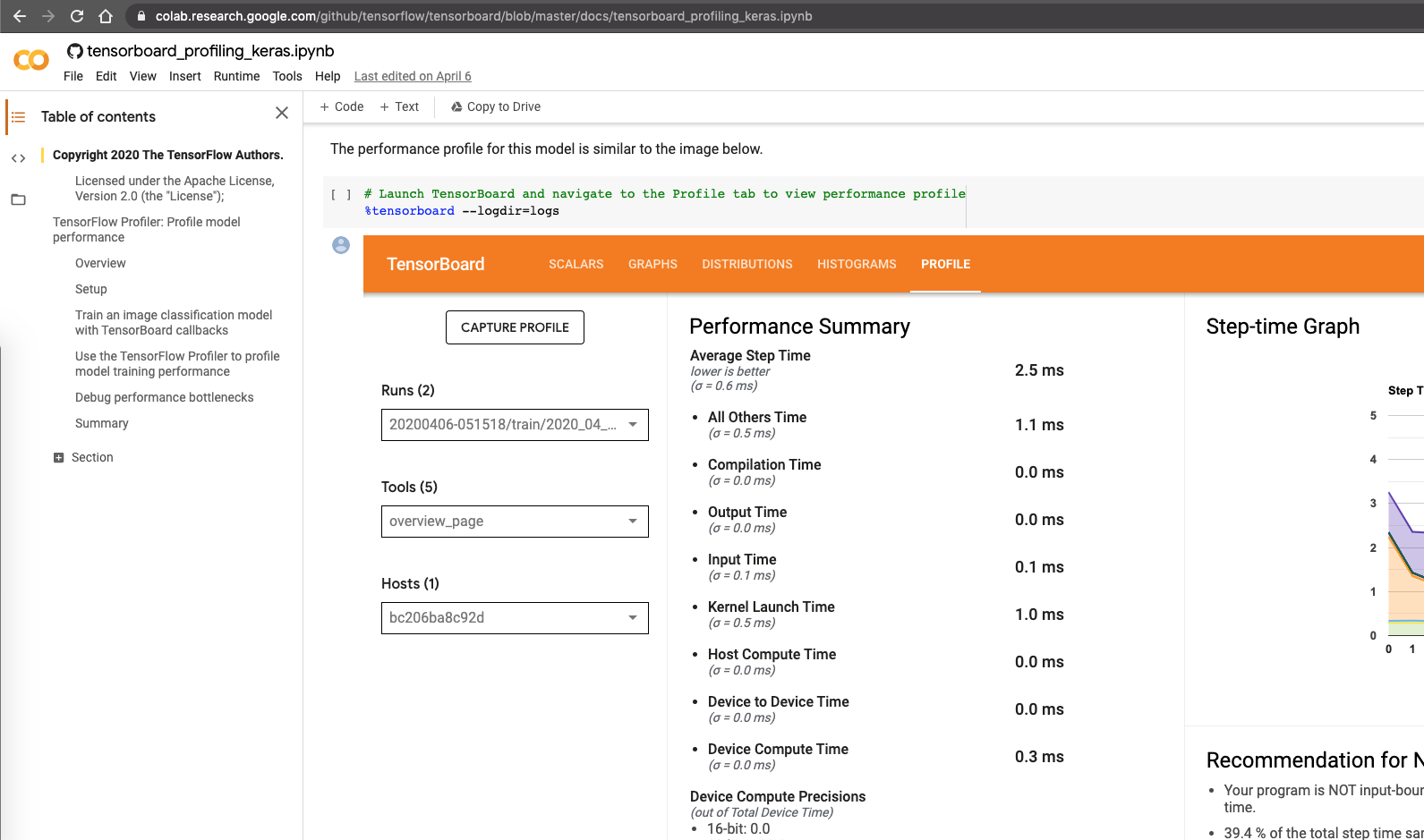
Task: Switch to the HISTOGRAMS tab
Action: coord(857,264)
